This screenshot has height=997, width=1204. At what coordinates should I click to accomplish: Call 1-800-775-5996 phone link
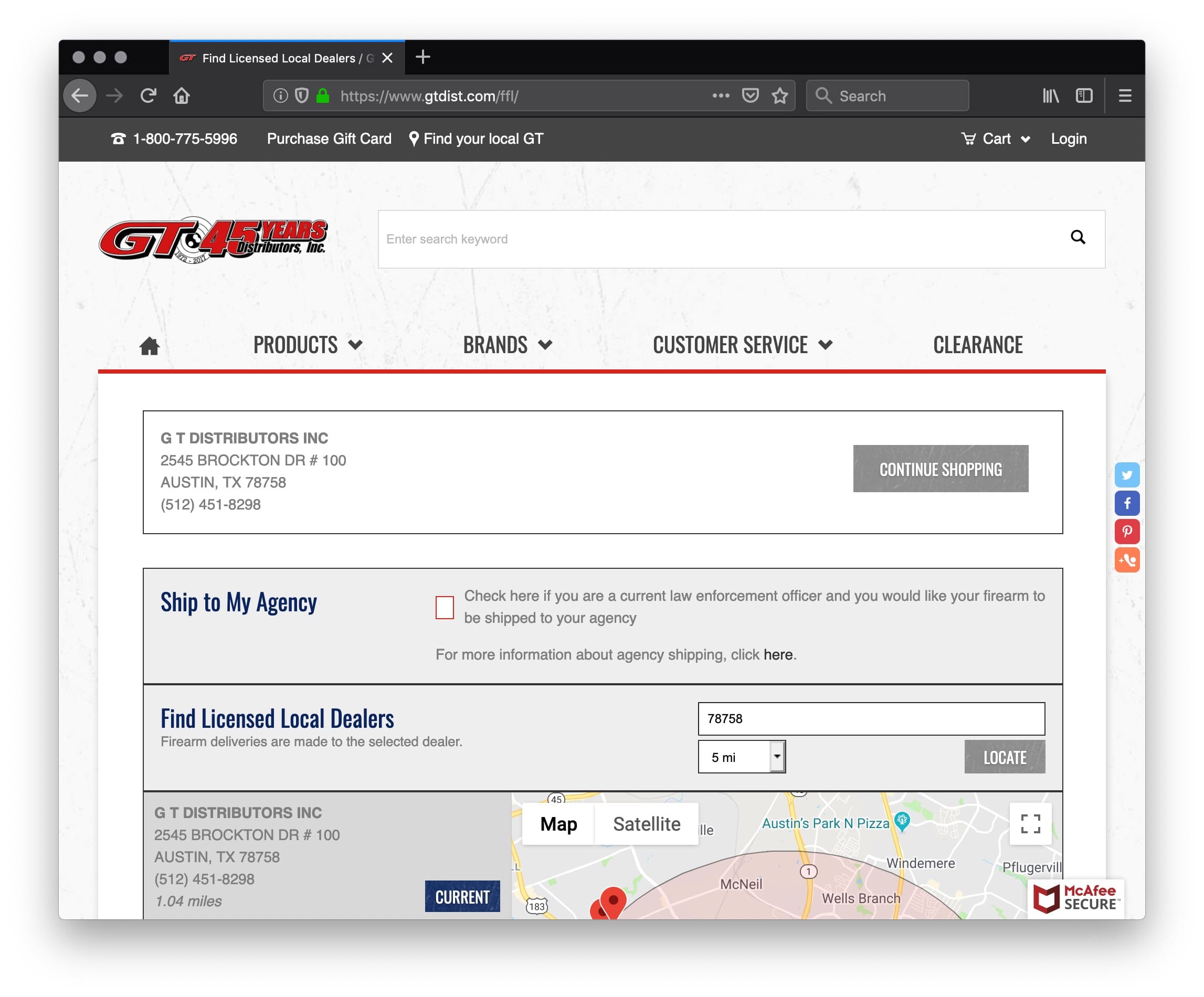click(x=174, y=139)
